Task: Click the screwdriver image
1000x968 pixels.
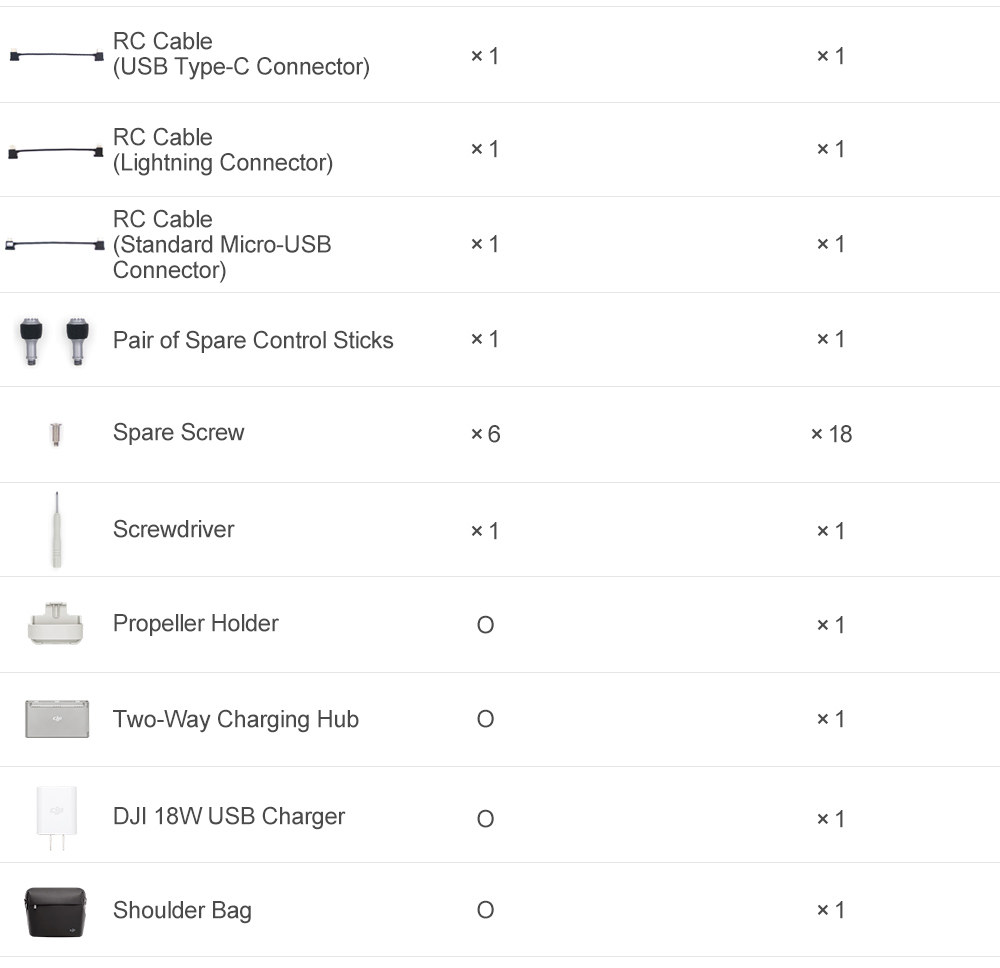Action: [x=56, y=530]
